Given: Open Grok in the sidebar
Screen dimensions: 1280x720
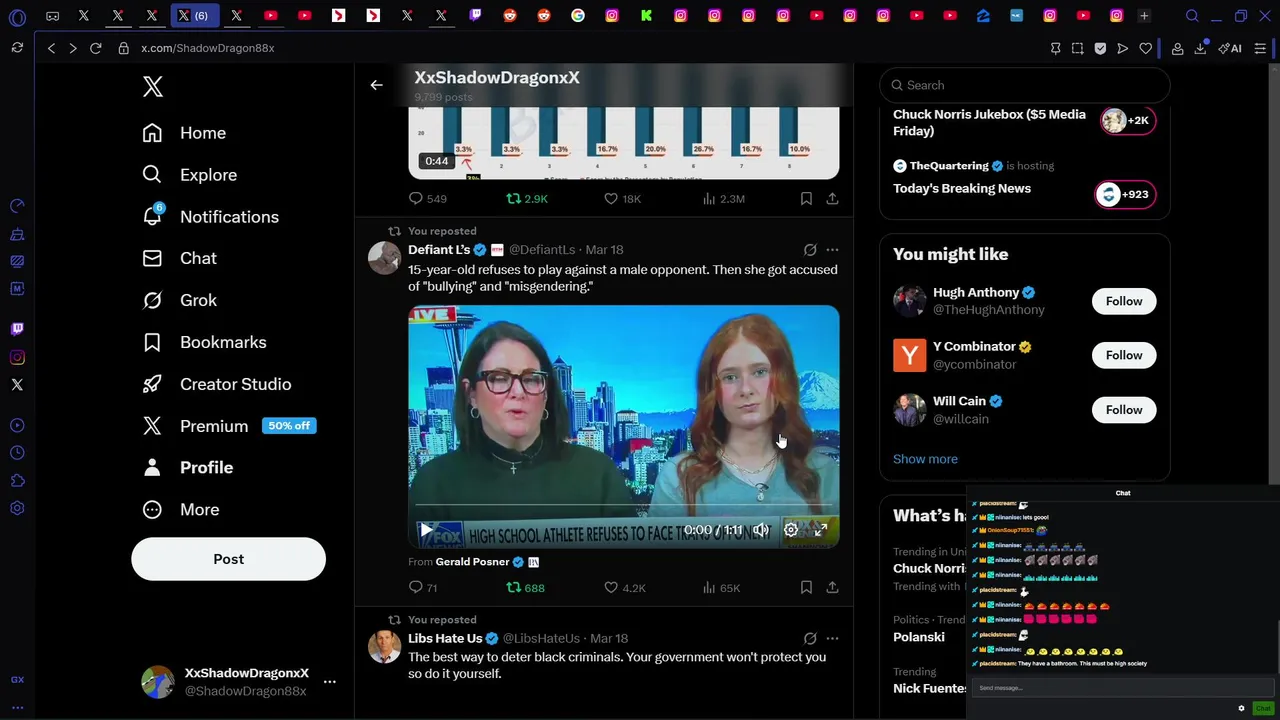Looking at the screenshot, I should 180,300.
